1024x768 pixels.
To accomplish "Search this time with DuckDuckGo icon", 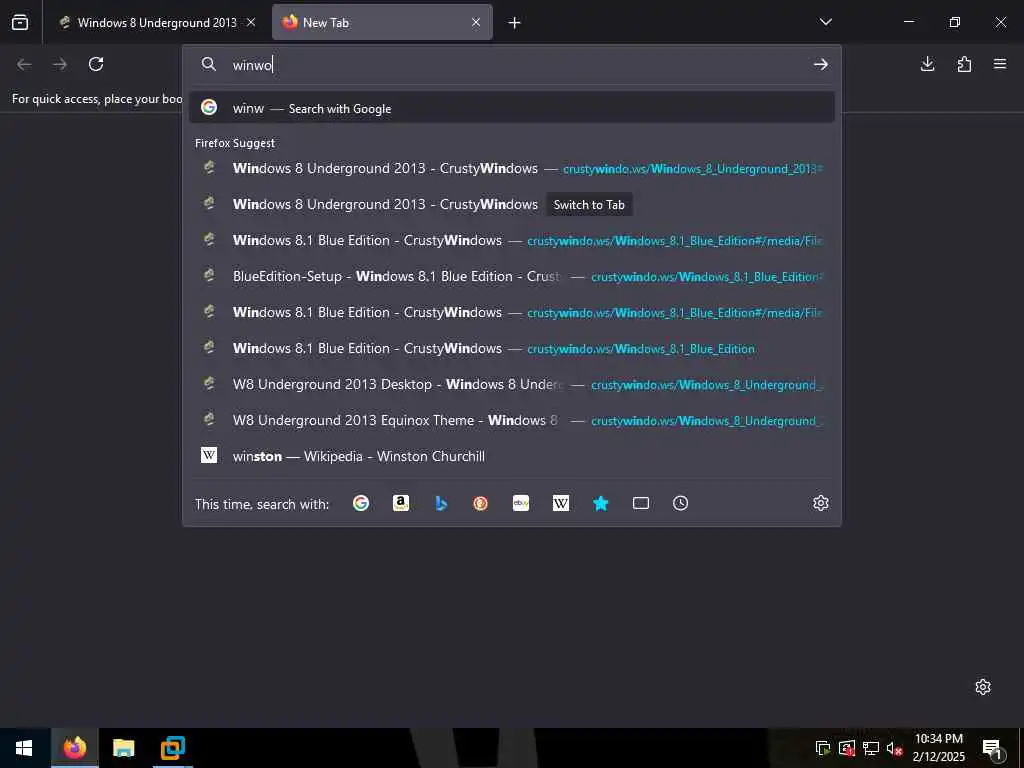I will [481, 503].
